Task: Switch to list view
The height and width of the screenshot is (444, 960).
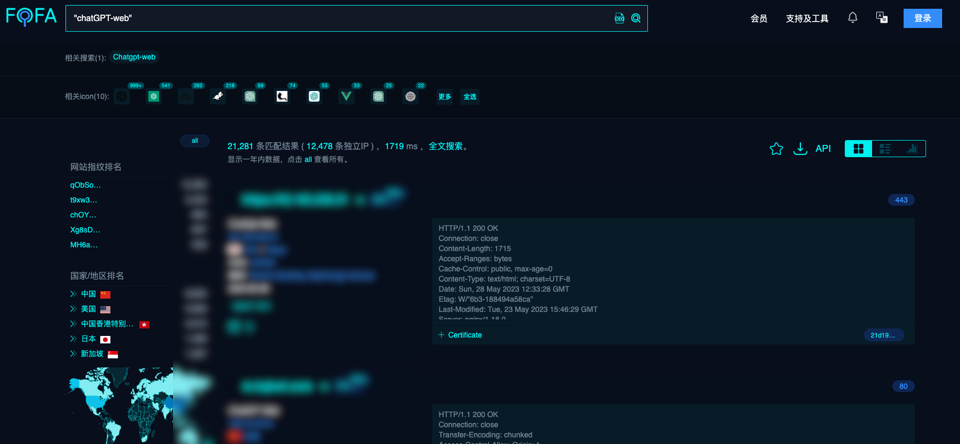Action: pos(885,149)
